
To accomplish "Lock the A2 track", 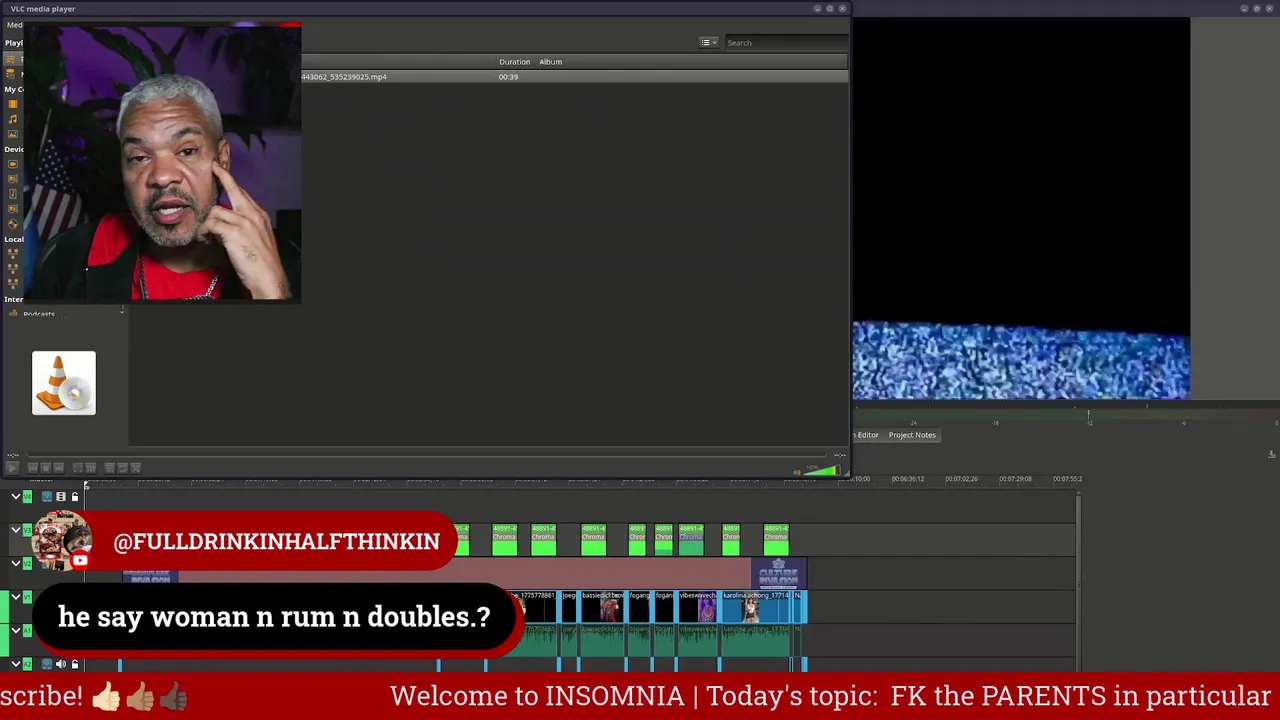I will pyautogui.click(x=74, y=664).
